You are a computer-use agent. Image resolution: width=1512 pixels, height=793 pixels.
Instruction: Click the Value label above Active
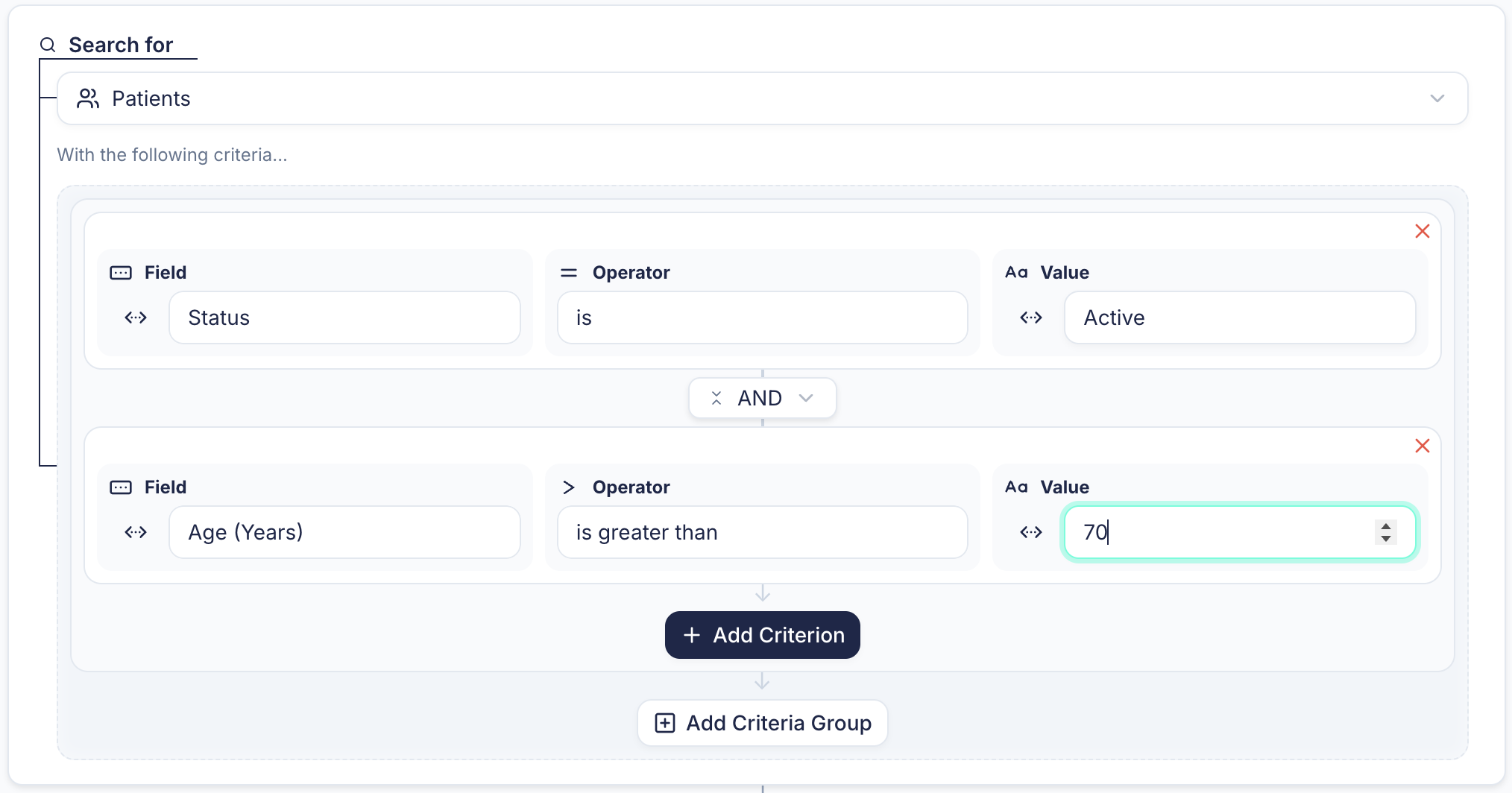coord(1065,273)
